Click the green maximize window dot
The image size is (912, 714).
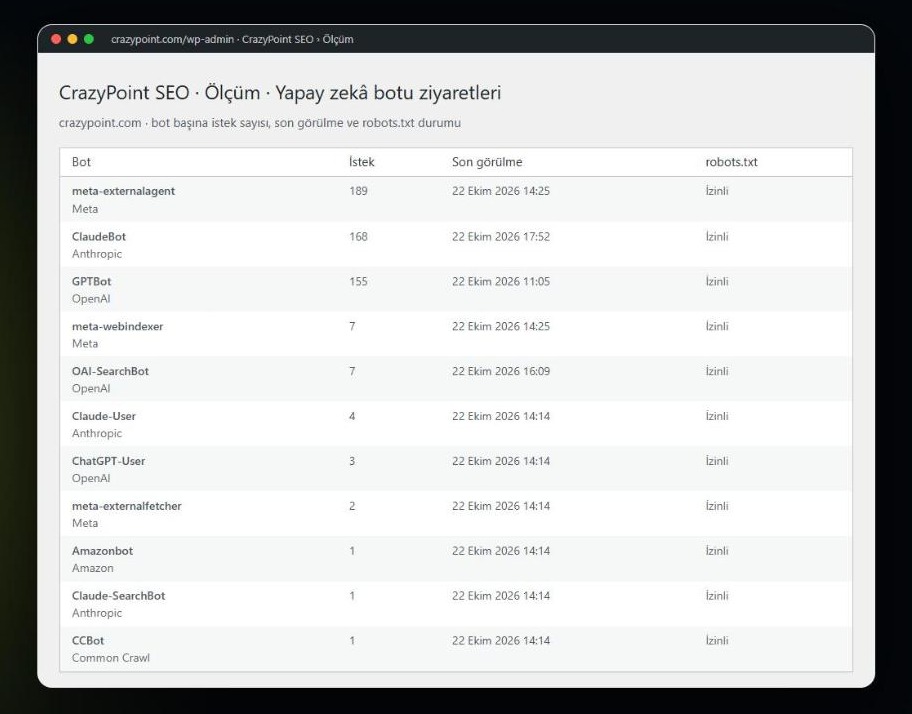point(89,39)
